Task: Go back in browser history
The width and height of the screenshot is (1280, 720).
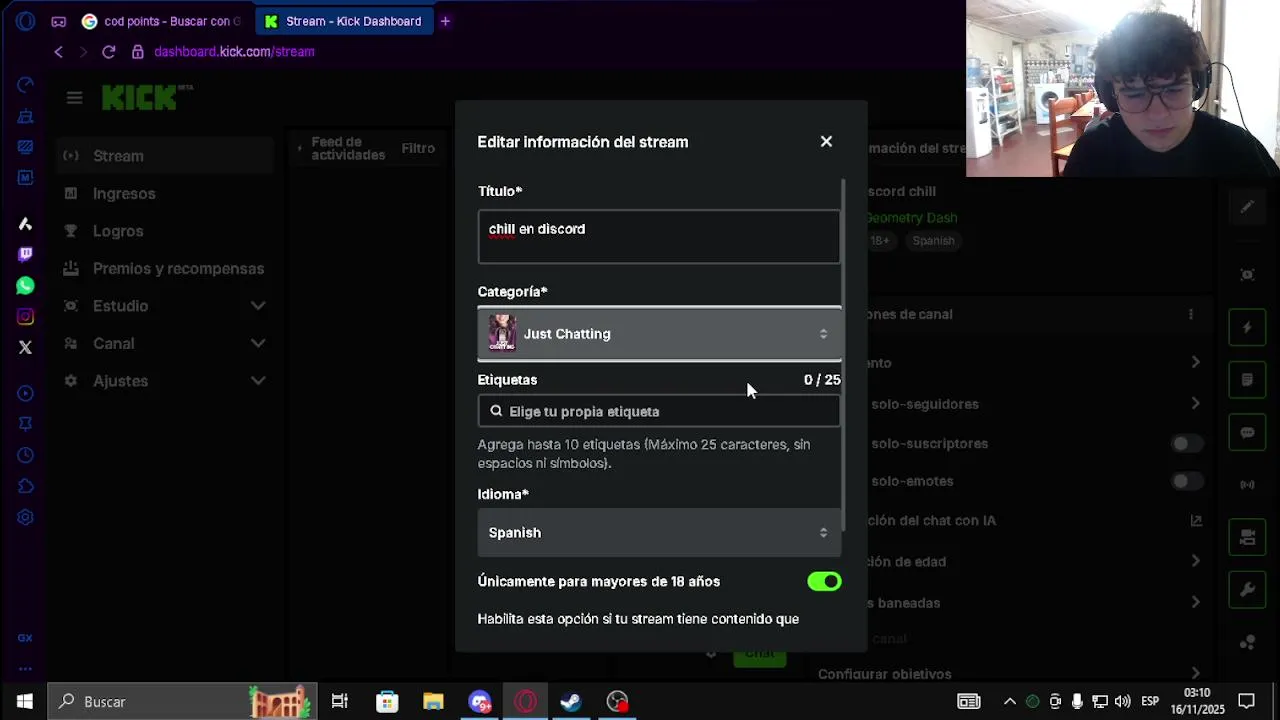Action: (59, 52)
